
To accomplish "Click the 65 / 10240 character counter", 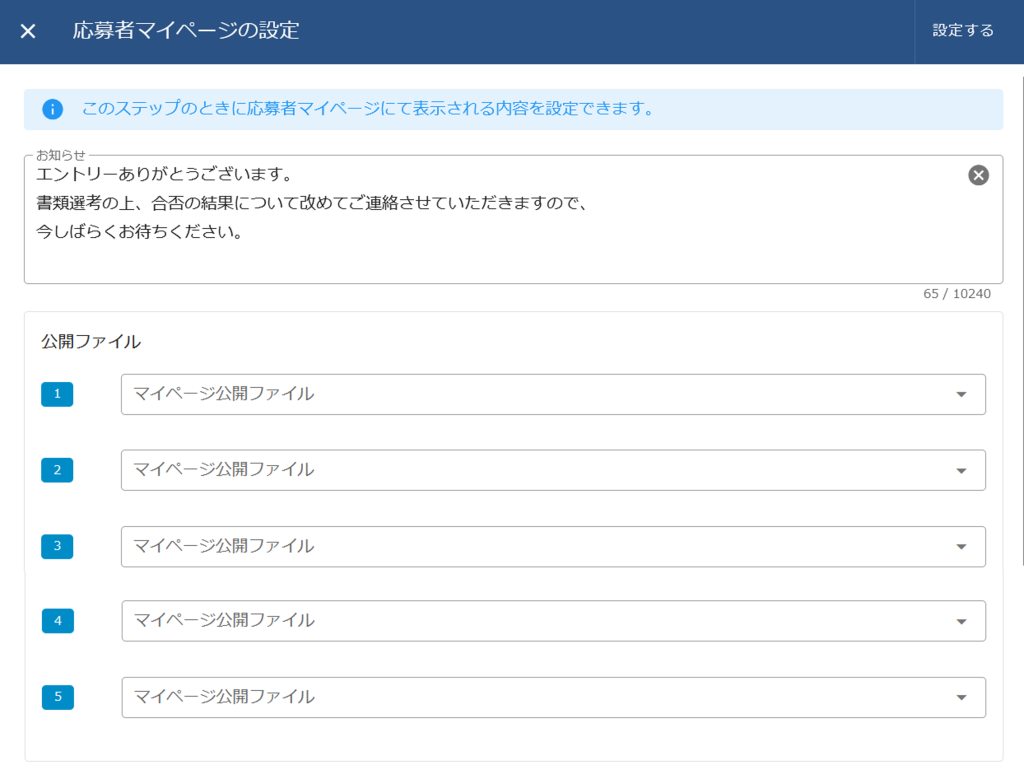I will (956, 294).
